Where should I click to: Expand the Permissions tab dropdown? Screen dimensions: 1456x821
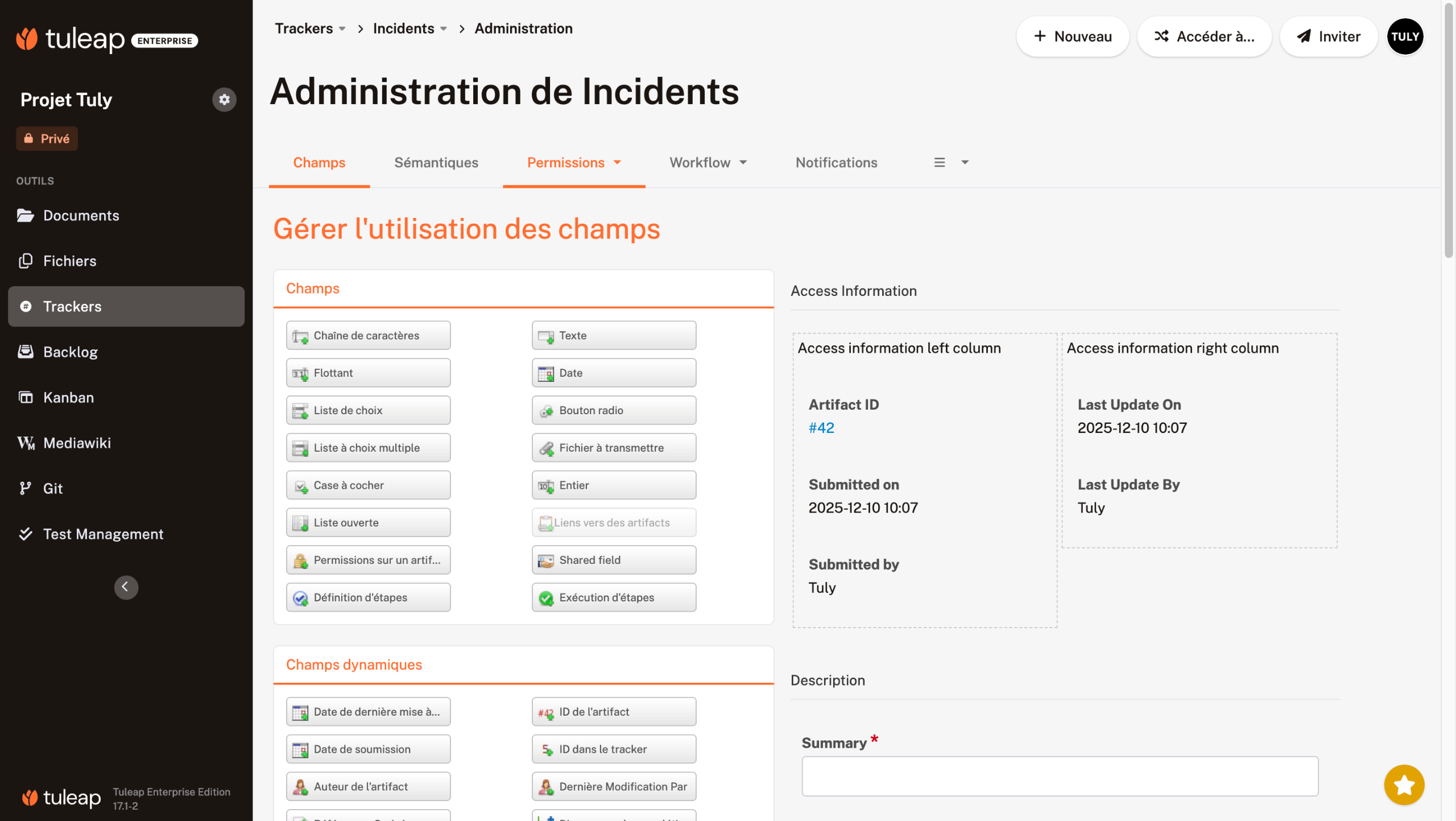618,163
